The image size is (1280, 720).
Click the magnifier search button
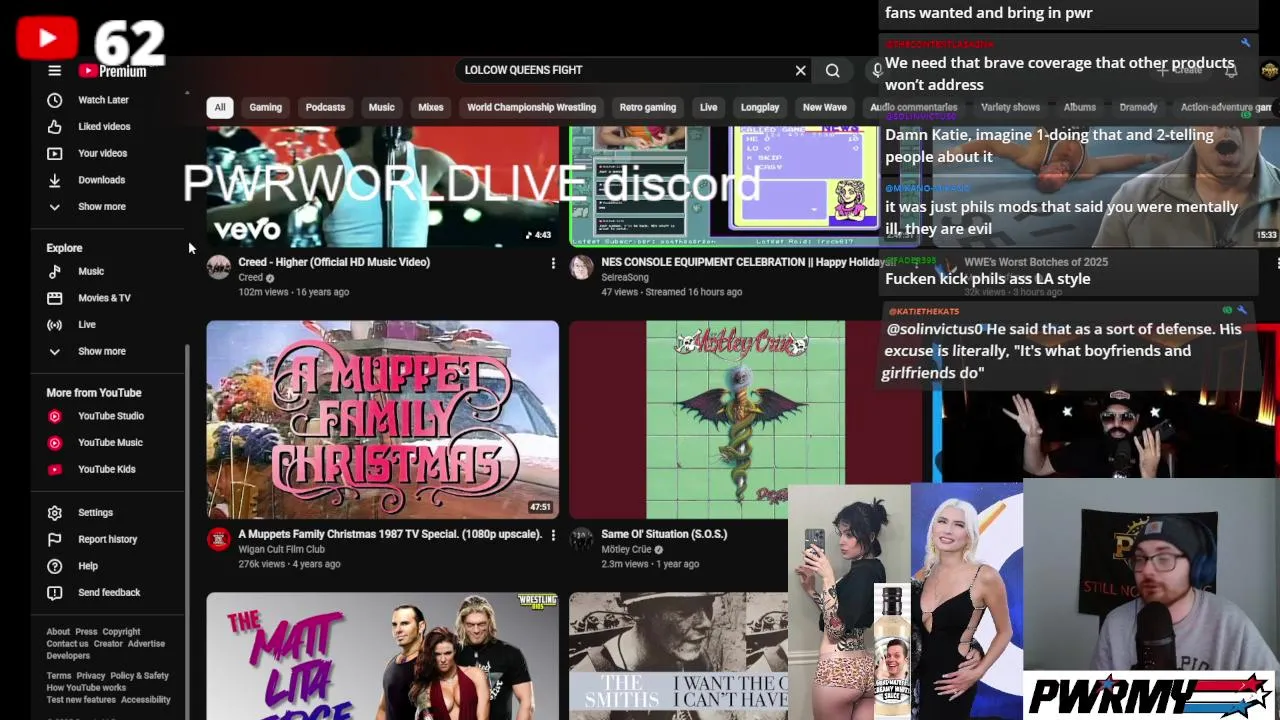coord(832,70)
